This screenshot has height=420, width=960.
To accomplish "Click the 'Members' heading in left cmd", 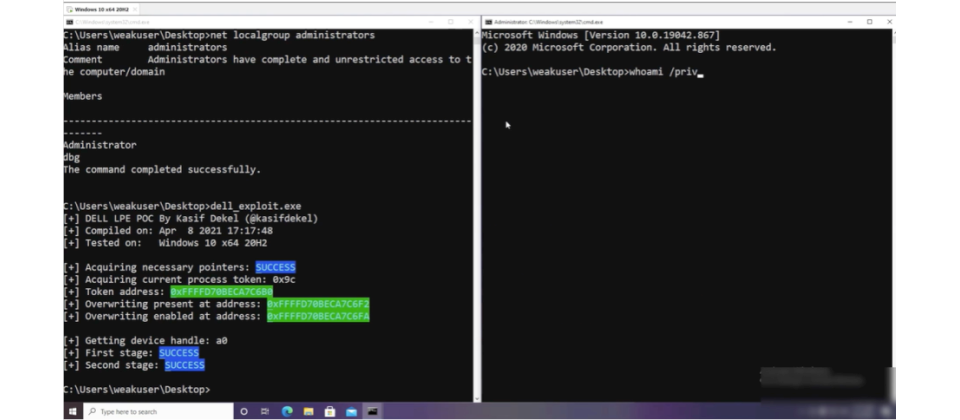I will 83,96.
